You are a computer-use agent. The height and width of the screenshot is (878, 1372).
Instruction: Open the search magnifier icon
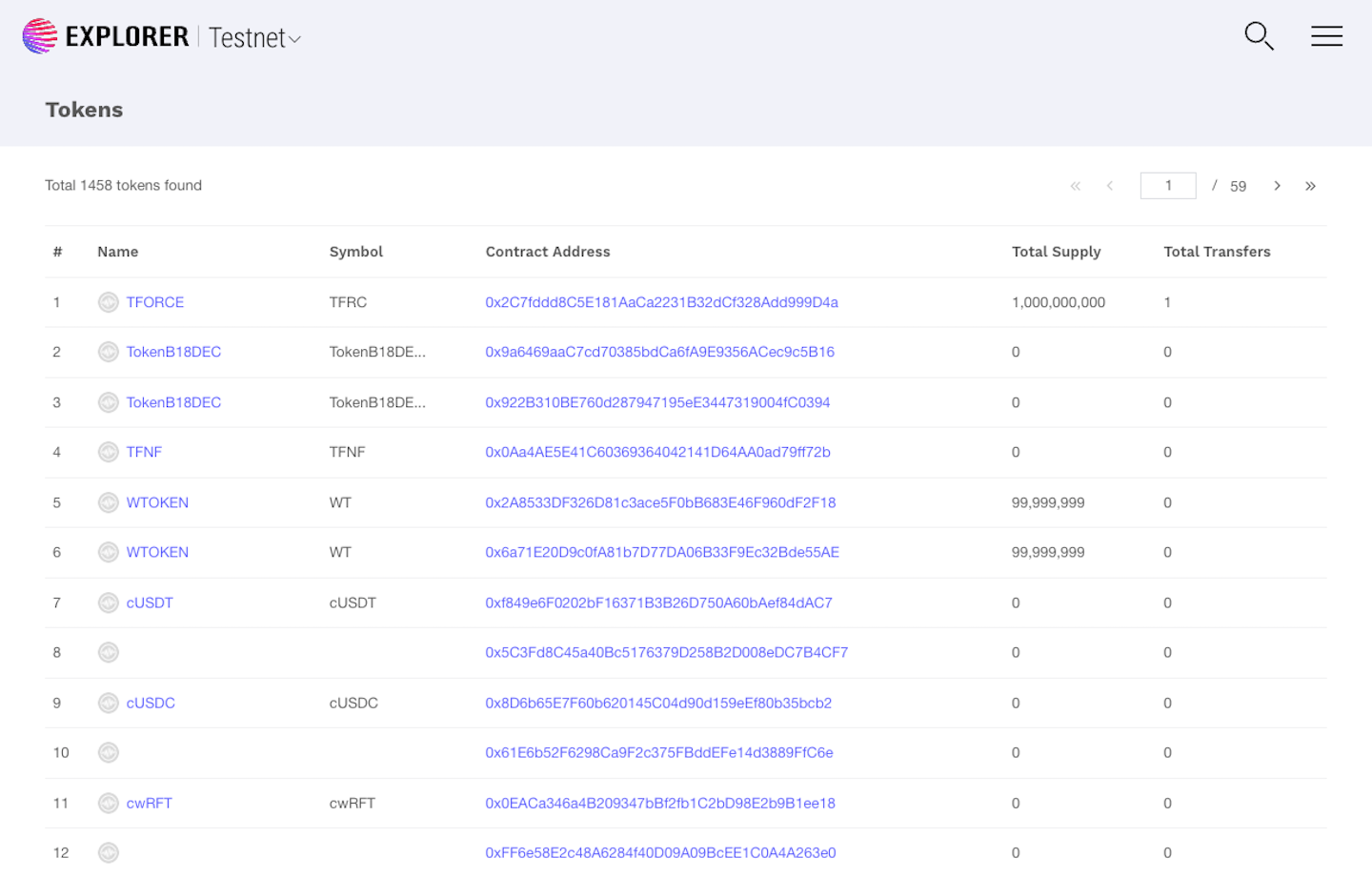[x=1259, y=36]
